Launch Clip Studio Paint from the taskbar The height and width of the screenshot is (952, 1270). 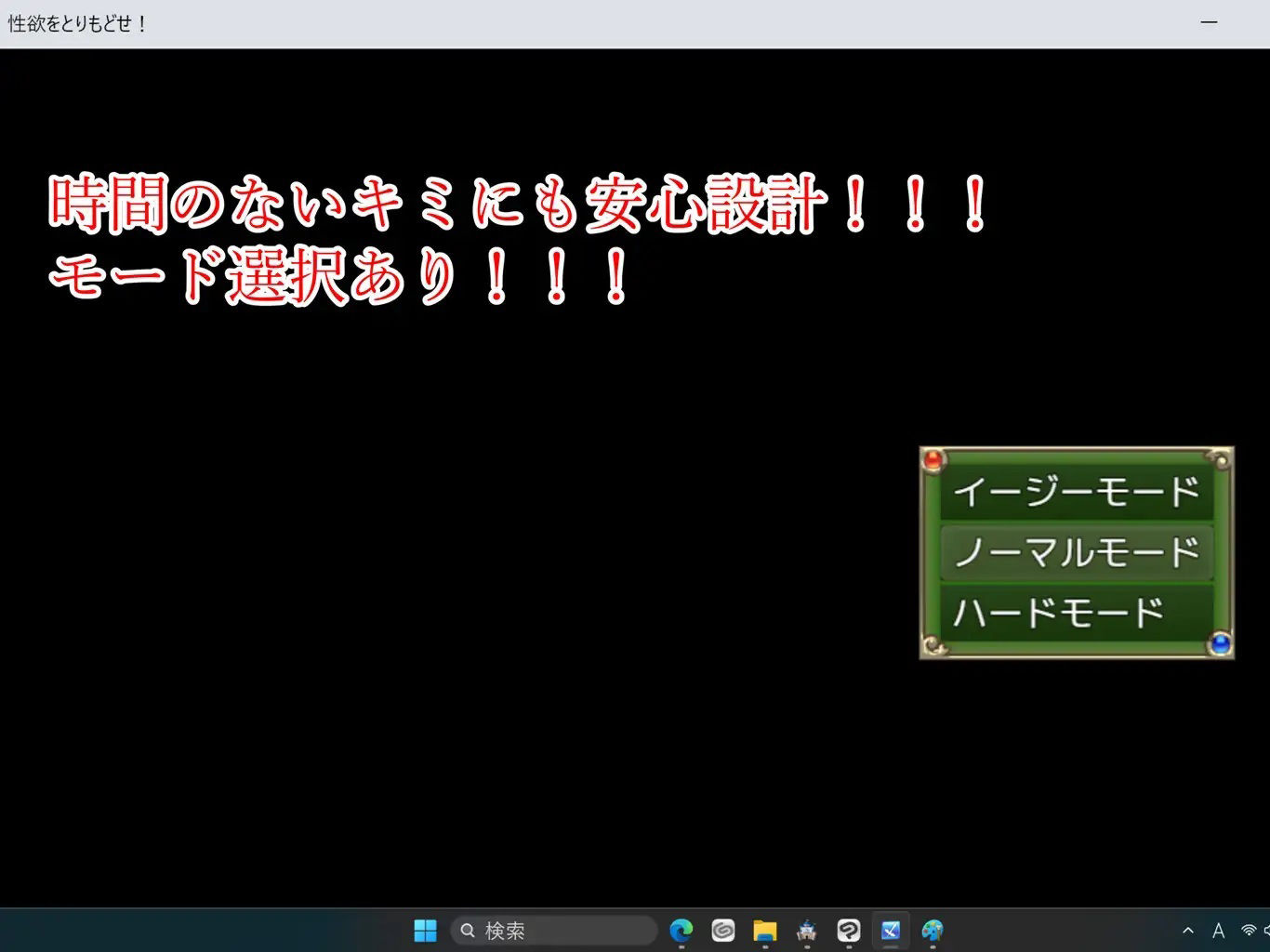(848, 930)
